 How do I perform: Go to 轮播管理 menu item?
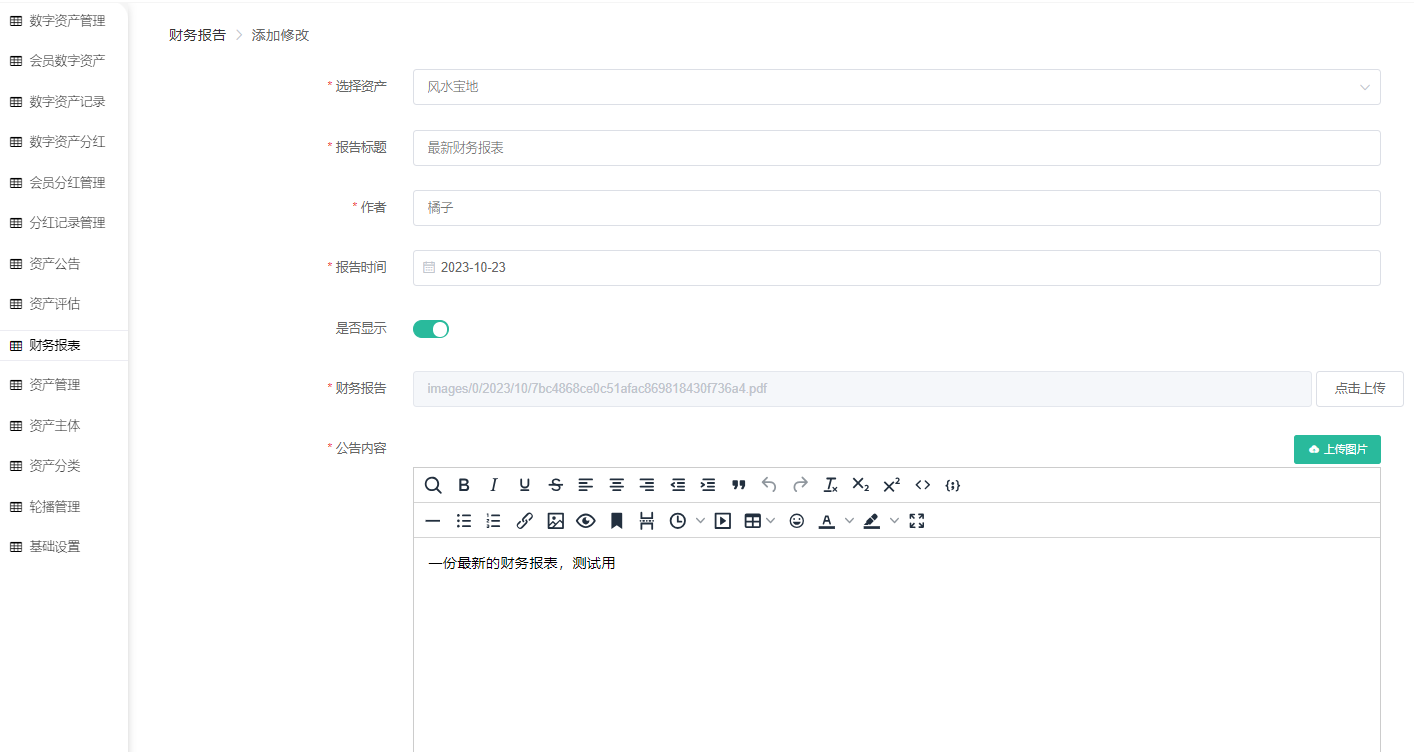pos(55,507)
